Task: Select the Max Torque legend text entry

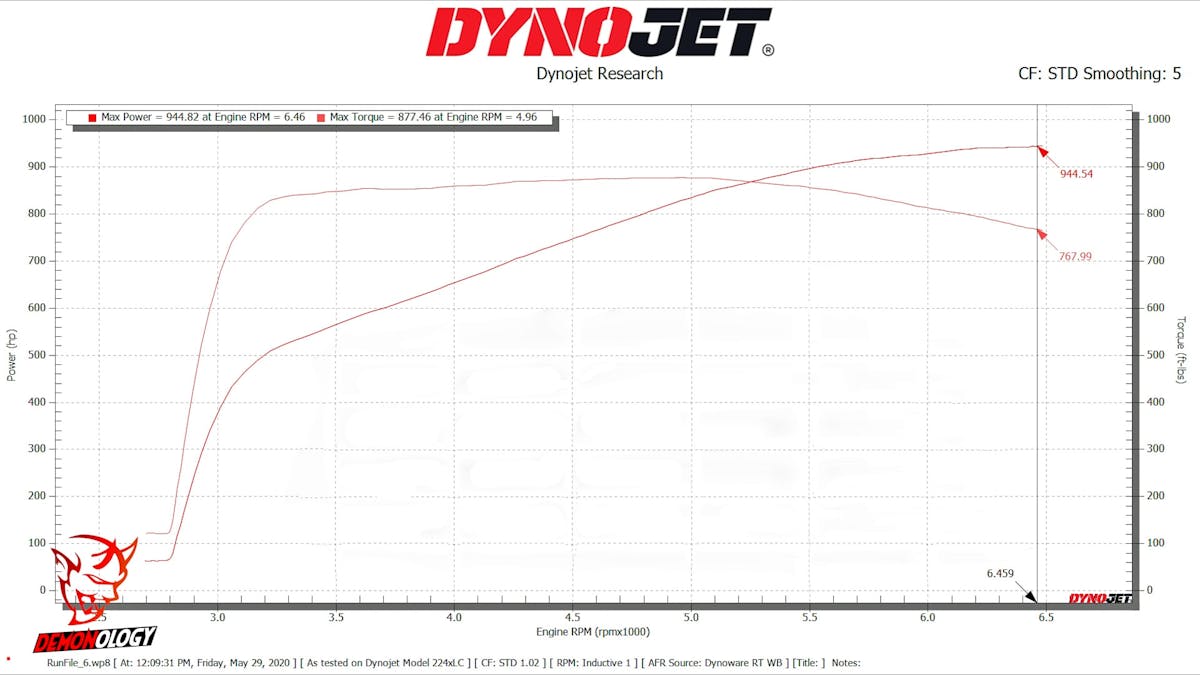Action: pos(434,118)
